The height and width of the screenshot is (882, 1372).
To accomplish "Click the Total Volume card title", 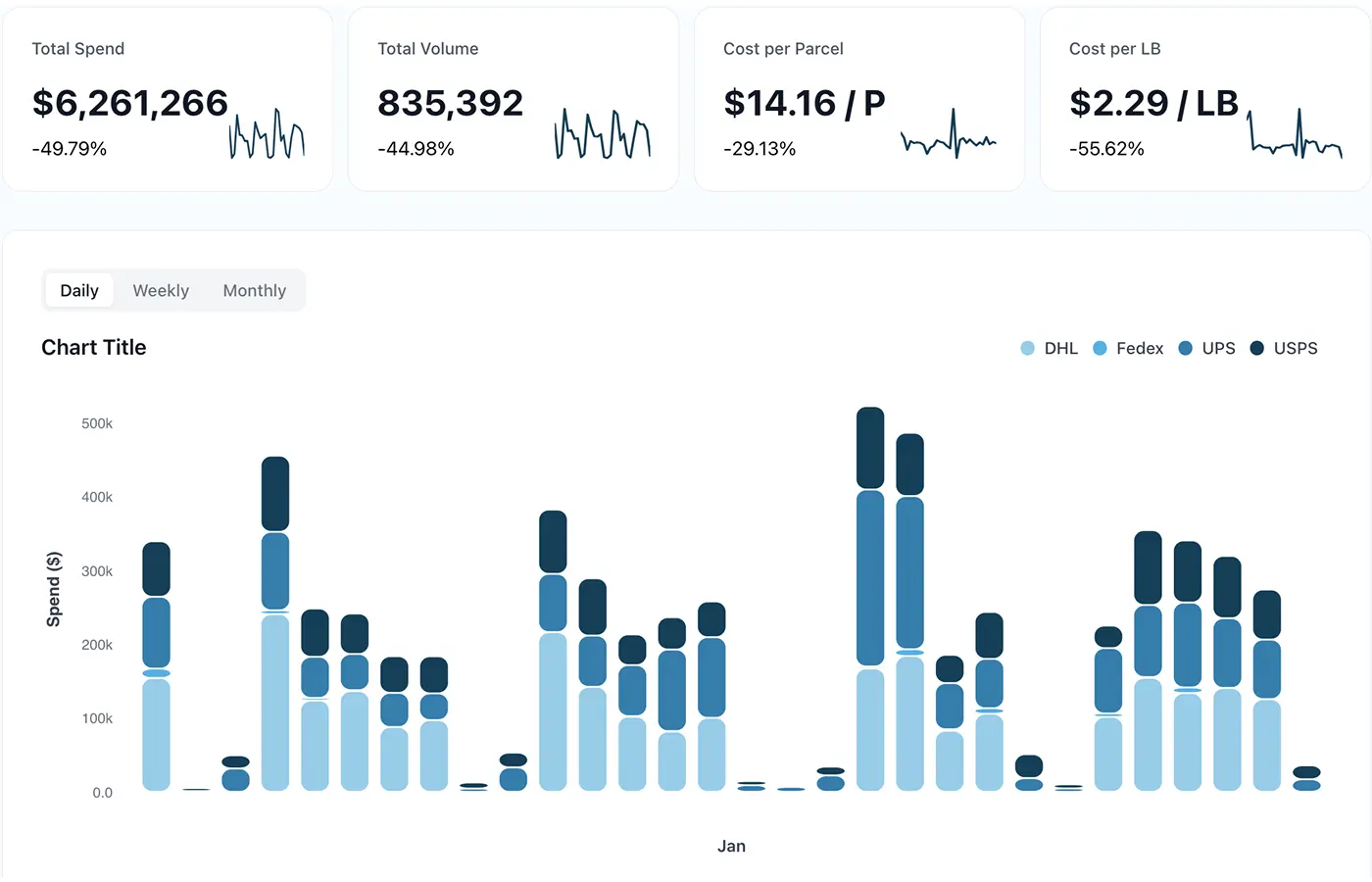I will coord(428,49).
